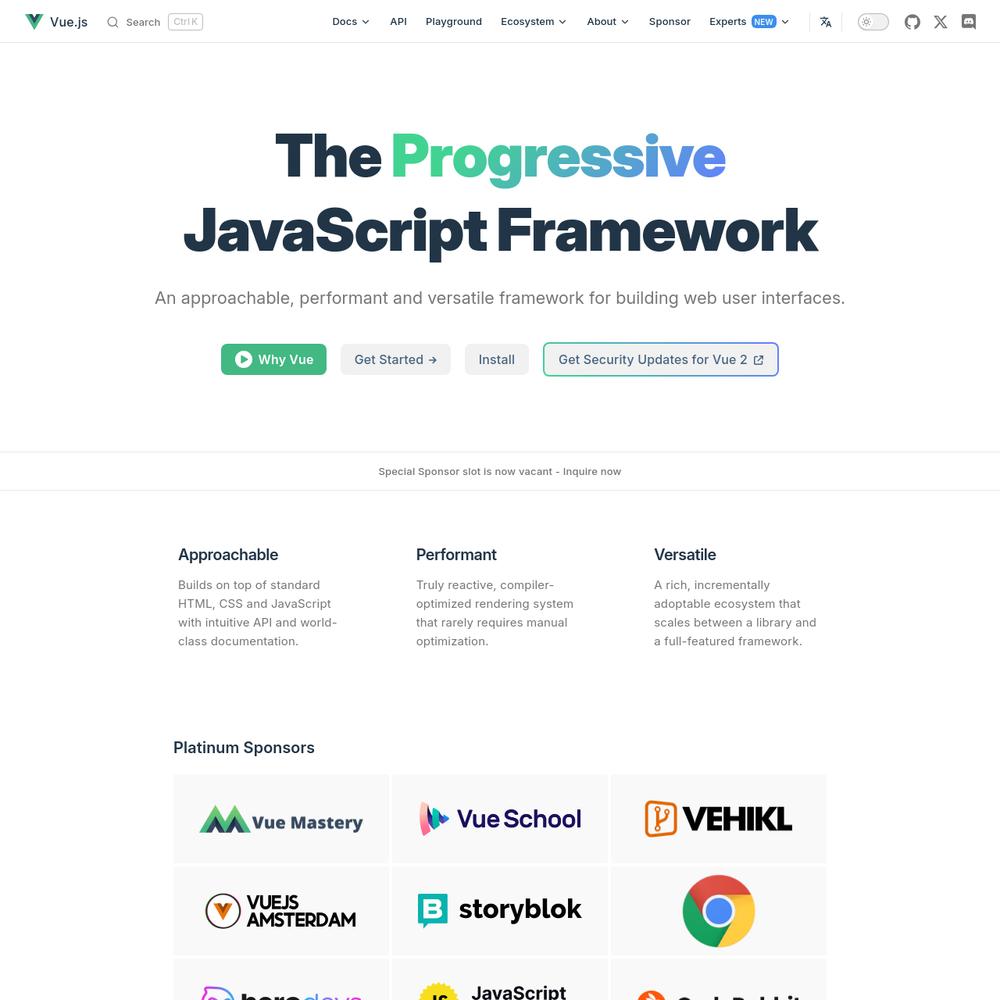Click the Approachable heading
Image resolution: width=1000 pixels, height=1000 pixels.
click(228, 555)
